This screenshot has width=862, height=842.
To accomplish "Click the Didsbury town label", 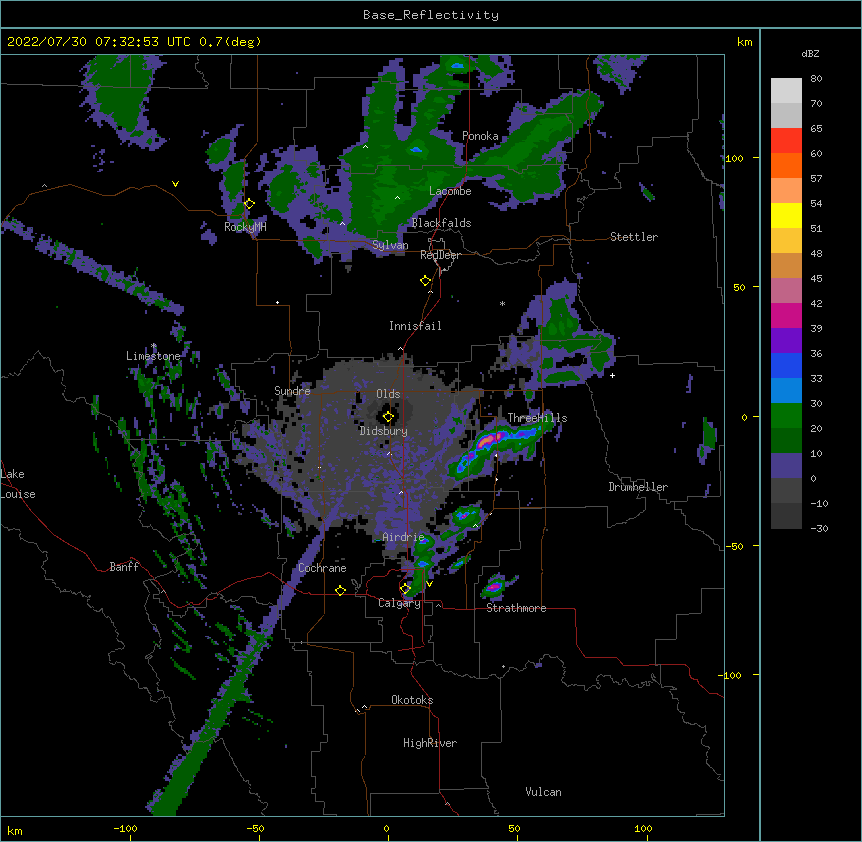I will point(384,431).
